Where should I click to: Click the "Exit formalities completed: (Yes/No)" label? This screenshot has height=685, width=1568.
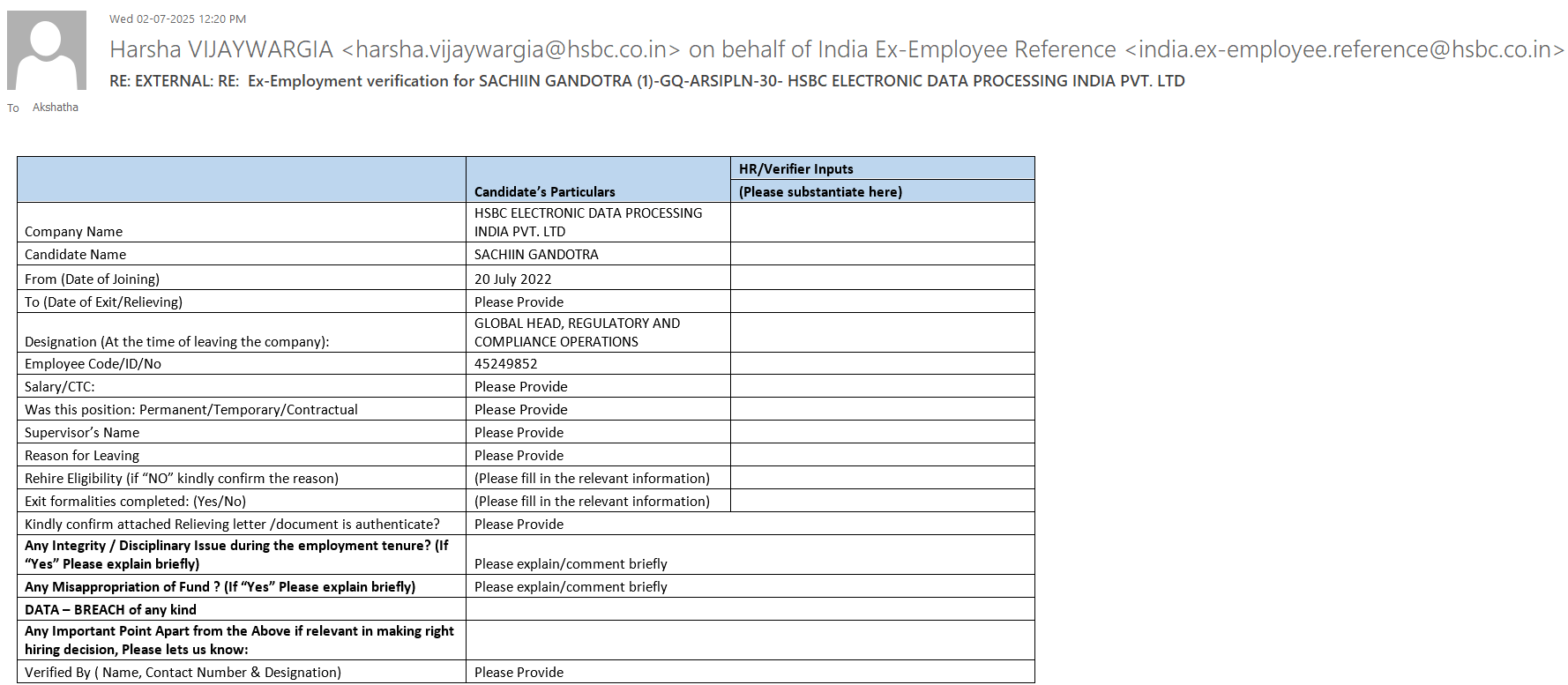[x=135, y=501]
